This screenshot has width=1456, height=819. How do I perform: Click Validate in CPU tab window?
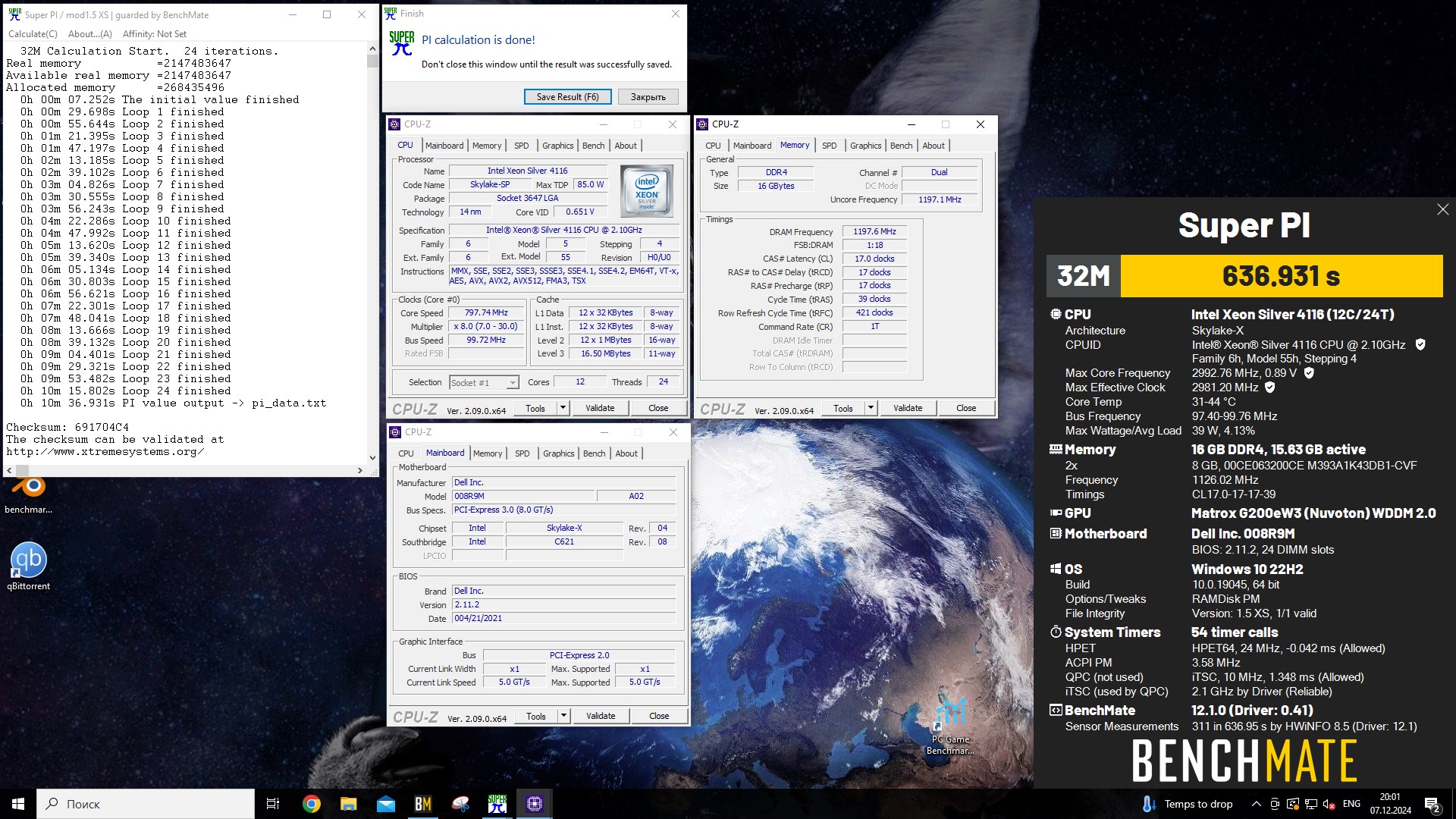point(600,408)
